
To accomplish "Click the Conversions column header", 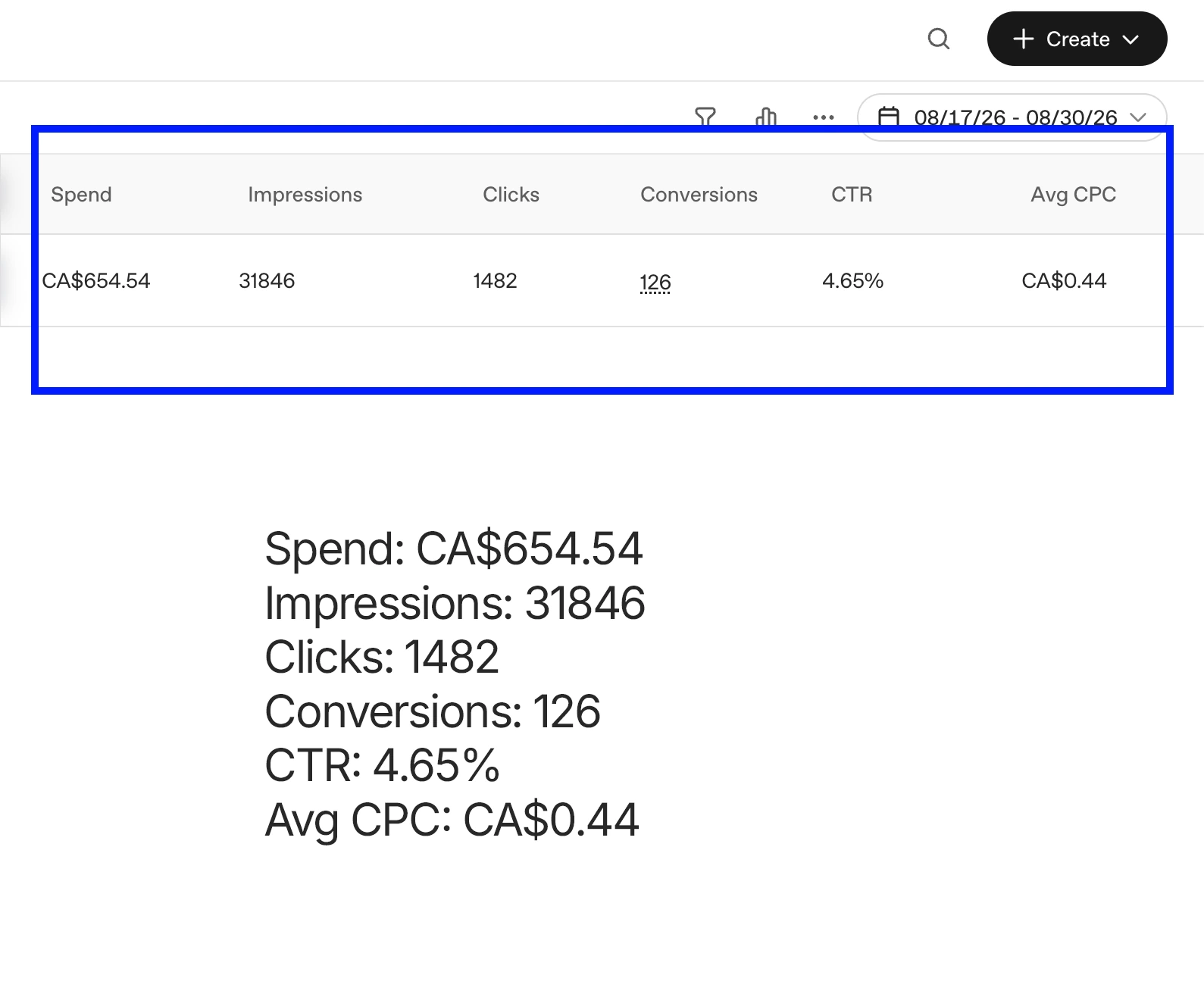I will [699, 195].
